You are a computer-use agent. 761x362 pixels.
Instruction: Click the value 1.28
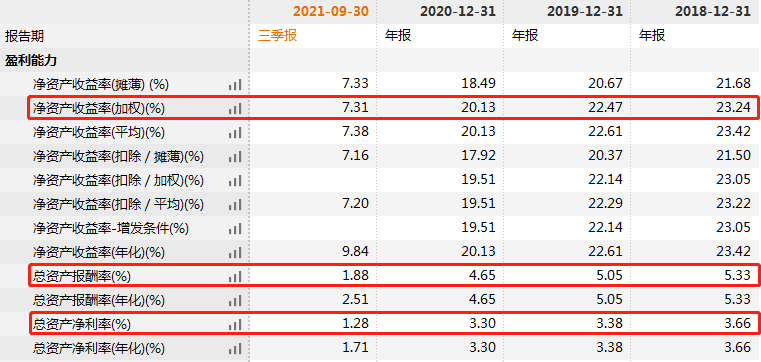(355, 323)
